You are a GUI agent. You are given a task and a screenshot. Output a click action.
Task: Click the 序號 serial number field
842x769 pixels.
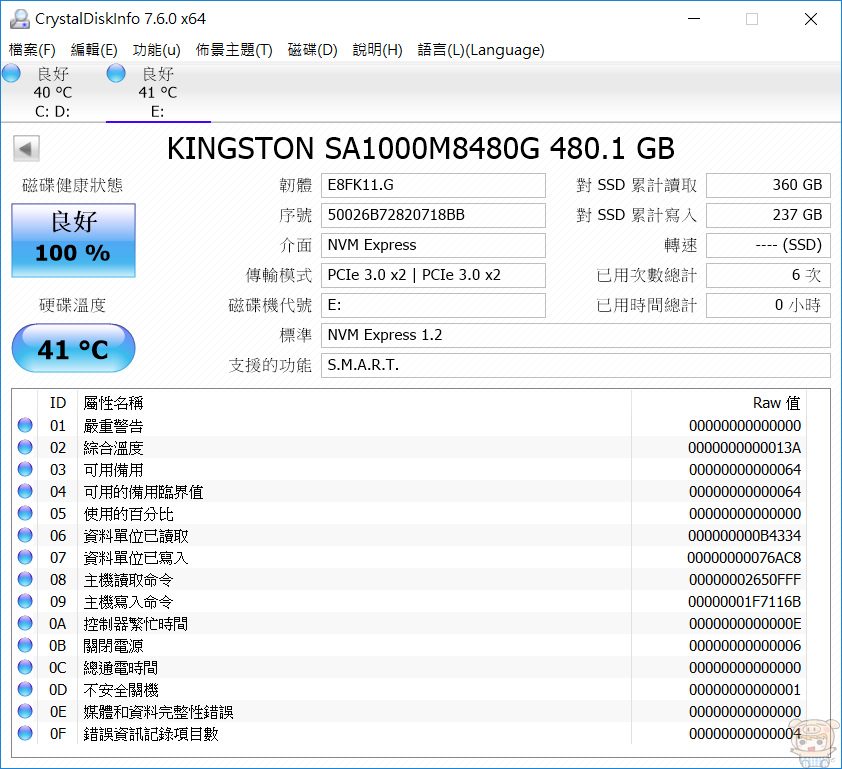pyautogui.click(x=433, y=215)
